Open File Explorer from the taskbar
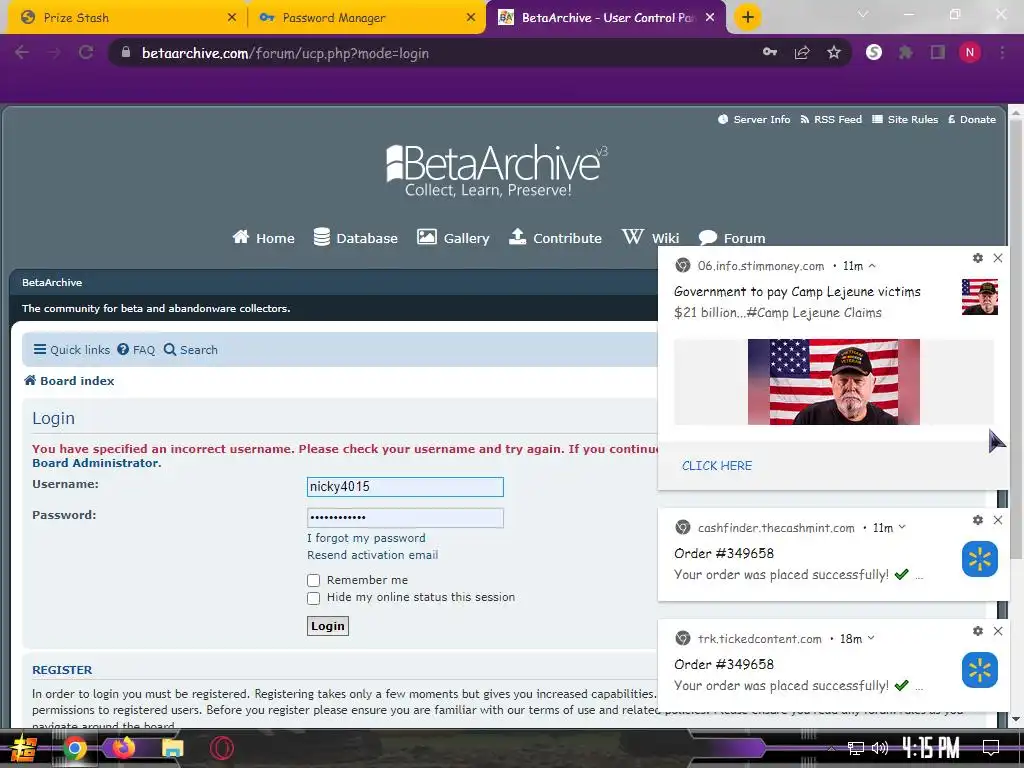The width and height of the screenshot is (1024, 768). (x=172, y=748)
